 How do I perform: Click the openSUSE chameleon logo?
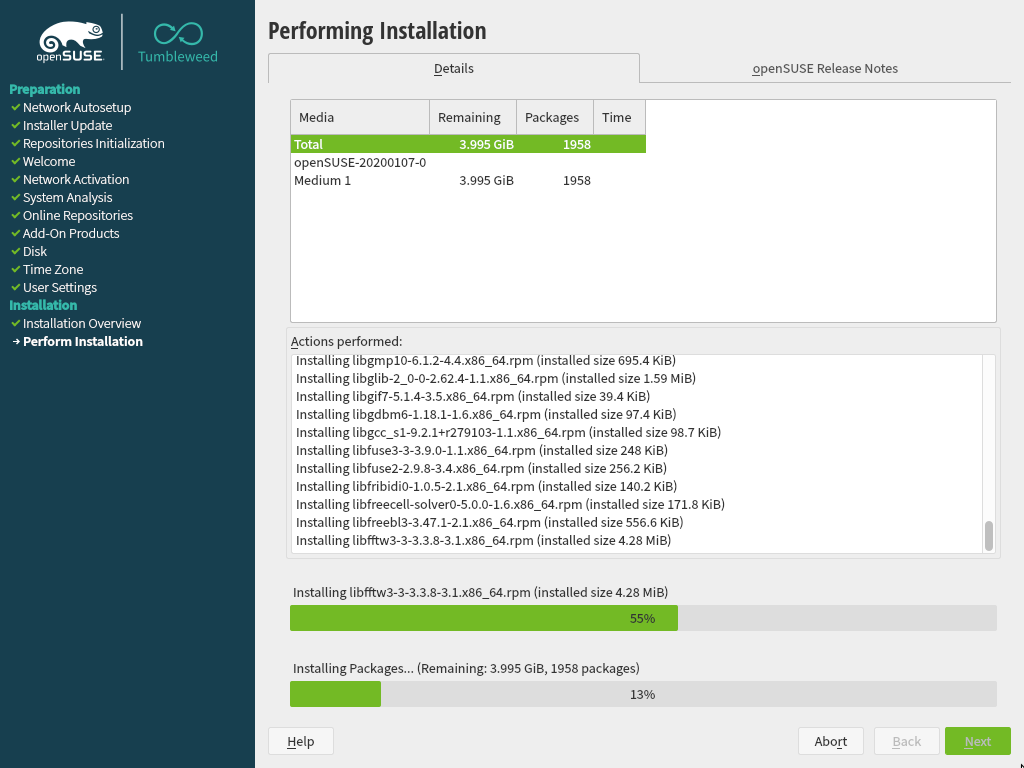[70, 41]
